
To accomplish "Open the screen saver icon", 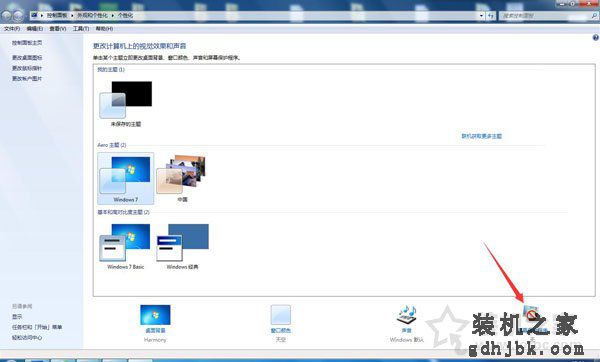I will pyautogui.click(x=532, y=314).
